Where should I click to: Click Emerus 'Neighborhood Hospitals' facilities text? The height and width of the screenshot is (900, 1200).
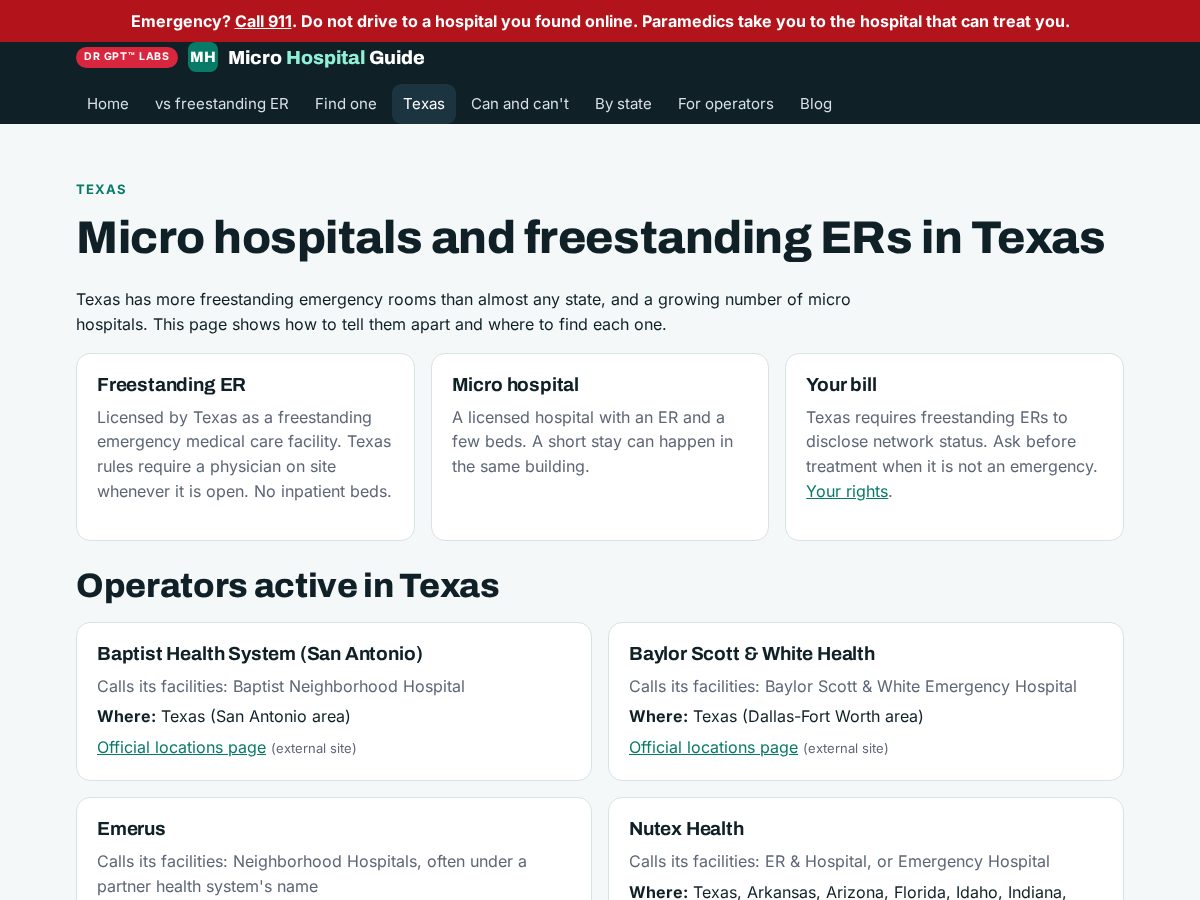tap(312, 873)
